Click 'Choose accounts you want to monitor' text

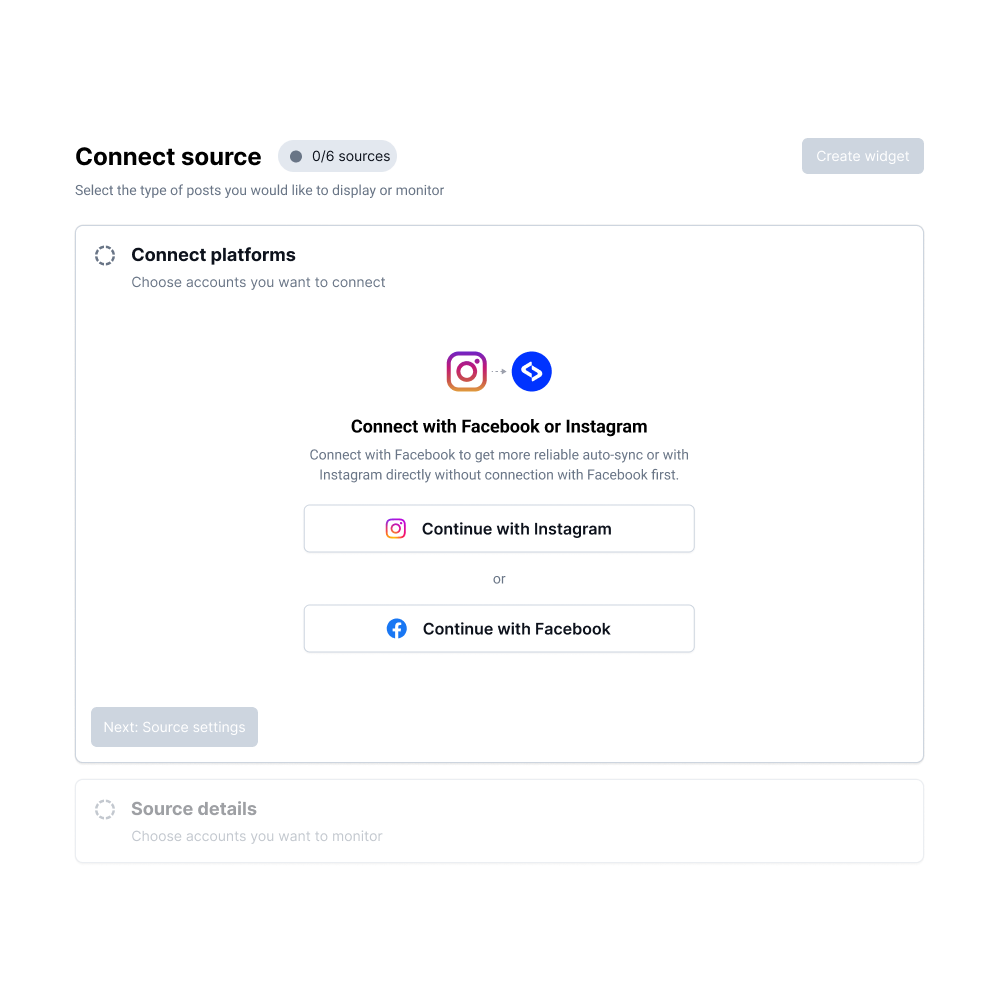click(257, 836)
